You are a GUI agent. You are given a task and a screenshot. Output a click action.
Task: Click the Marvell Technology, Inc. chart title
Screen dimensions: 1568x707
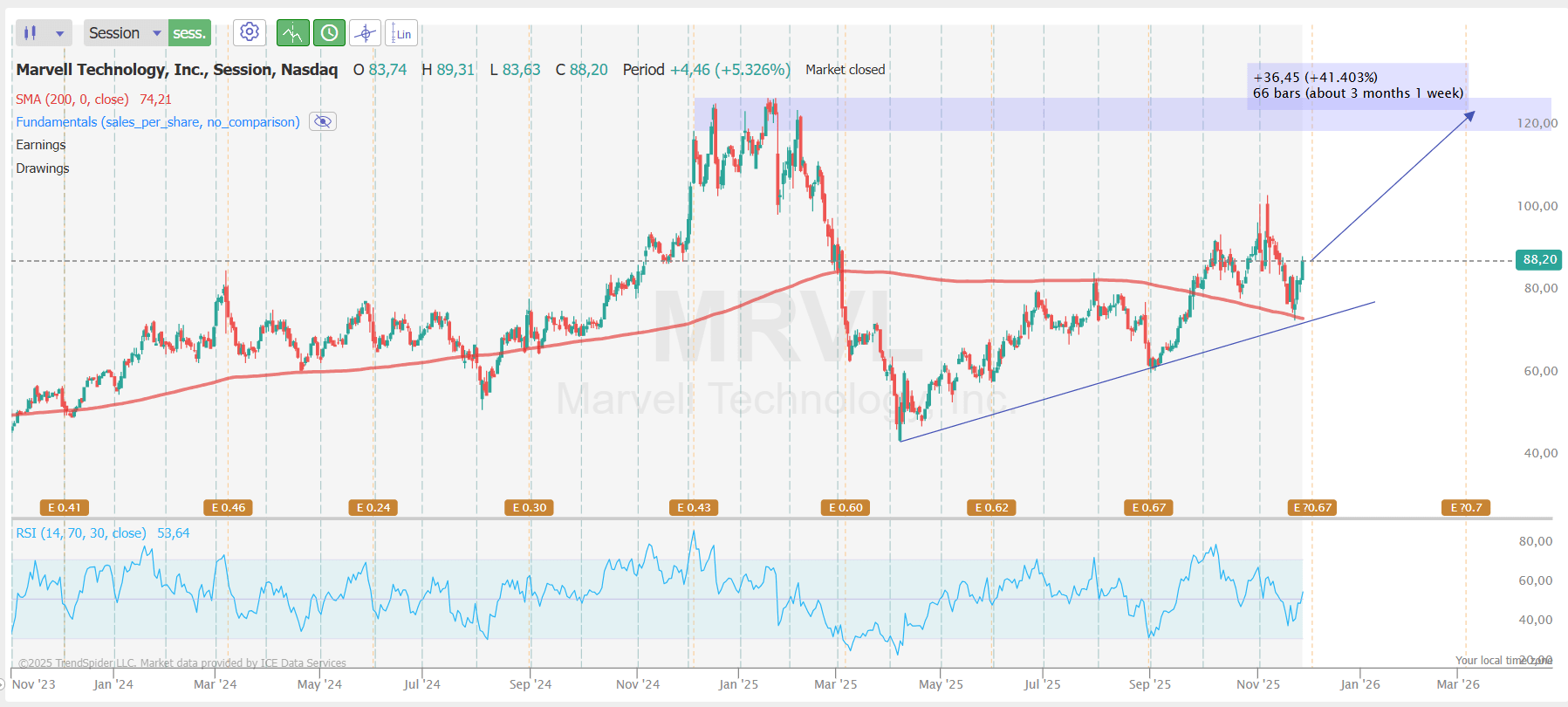coord(177,70)
